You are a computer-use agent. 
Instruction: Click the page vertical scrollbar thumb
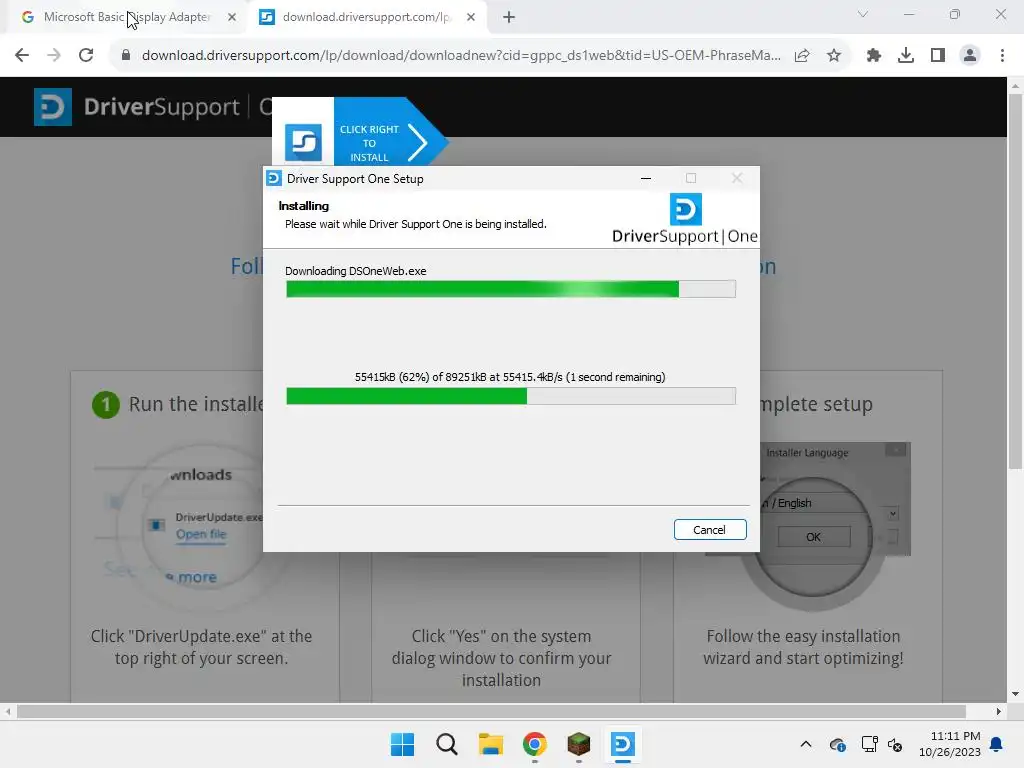pyautogui.click(x=1015, y=281)
